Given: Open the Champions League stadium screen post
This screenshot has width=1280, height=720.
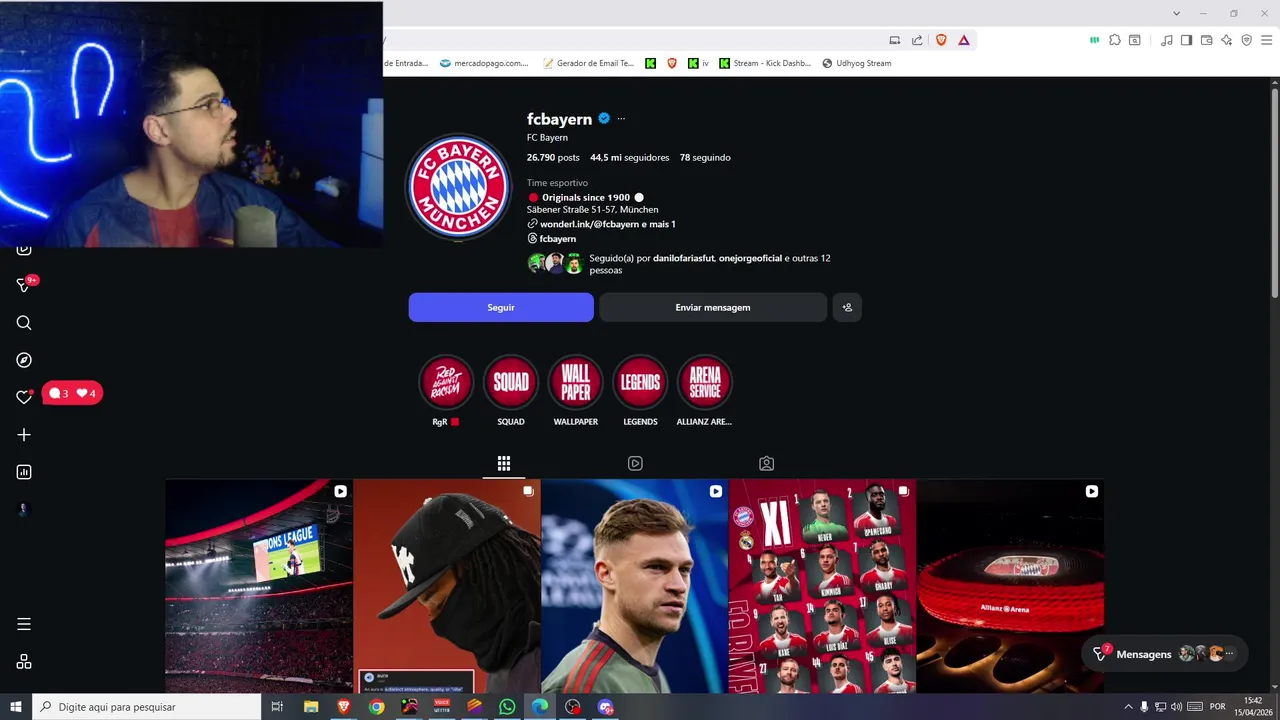Looking at the screenshot, I should pos(259,587).
